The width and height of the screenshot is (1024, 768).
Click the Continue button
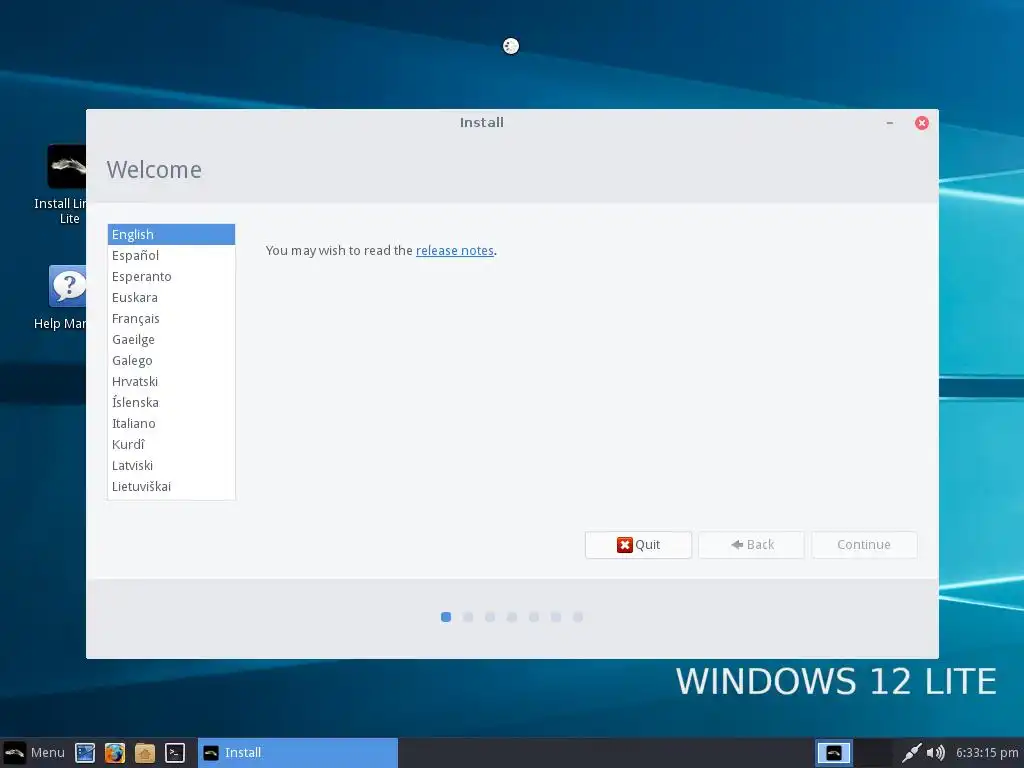click(864, 545)
